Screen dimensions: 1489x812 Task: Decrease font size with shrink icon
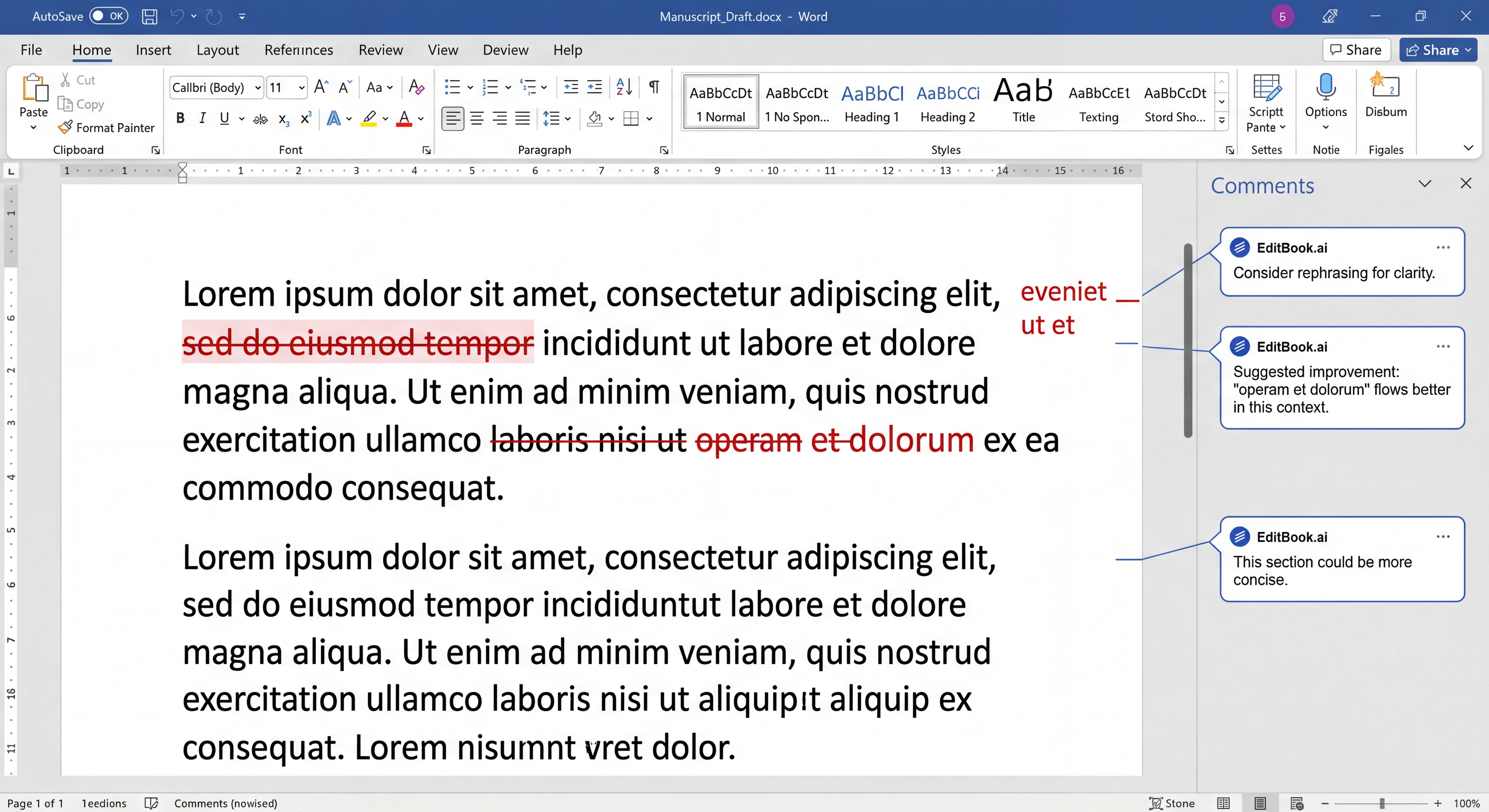tap(345, 87)
